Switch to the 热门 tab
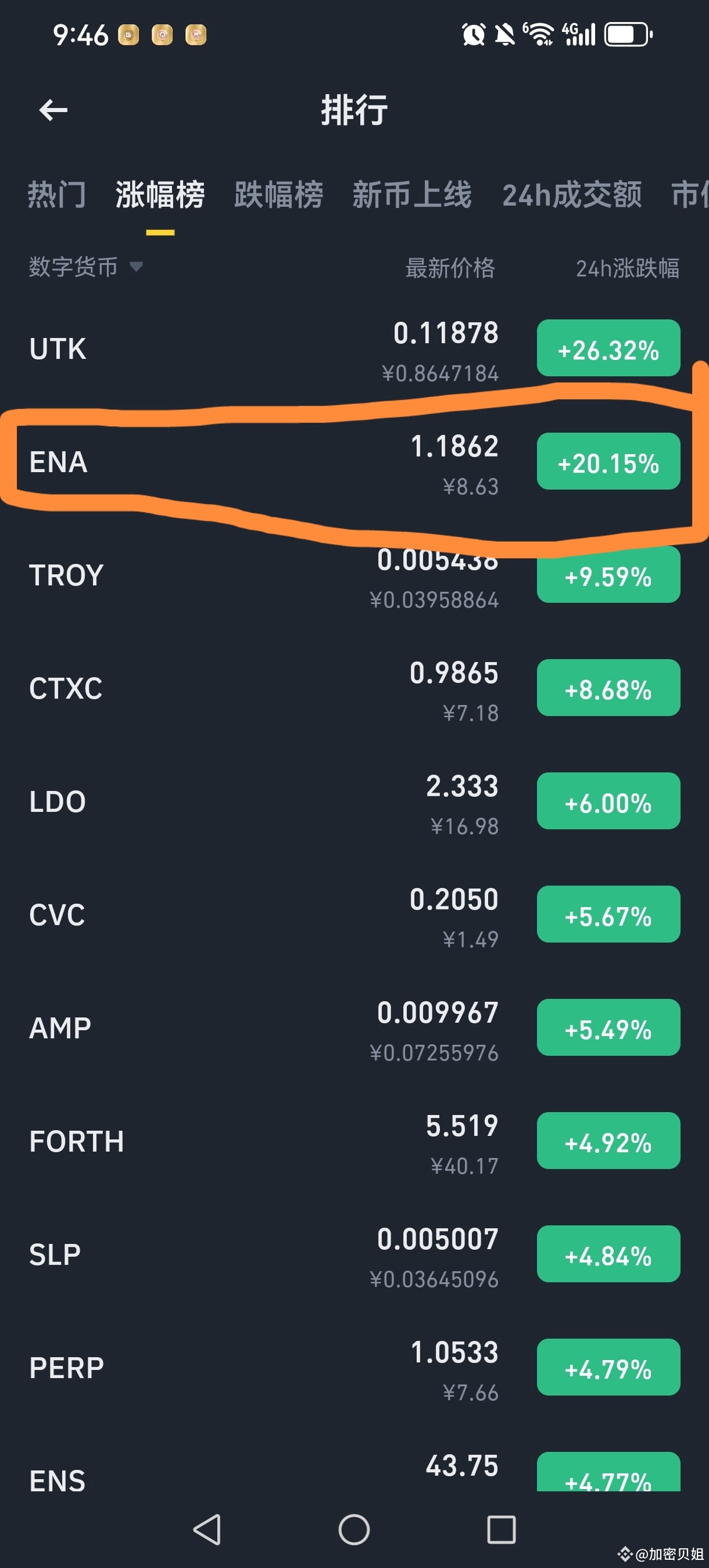The width and height of the screenshot is (709, 1568). 56,195
